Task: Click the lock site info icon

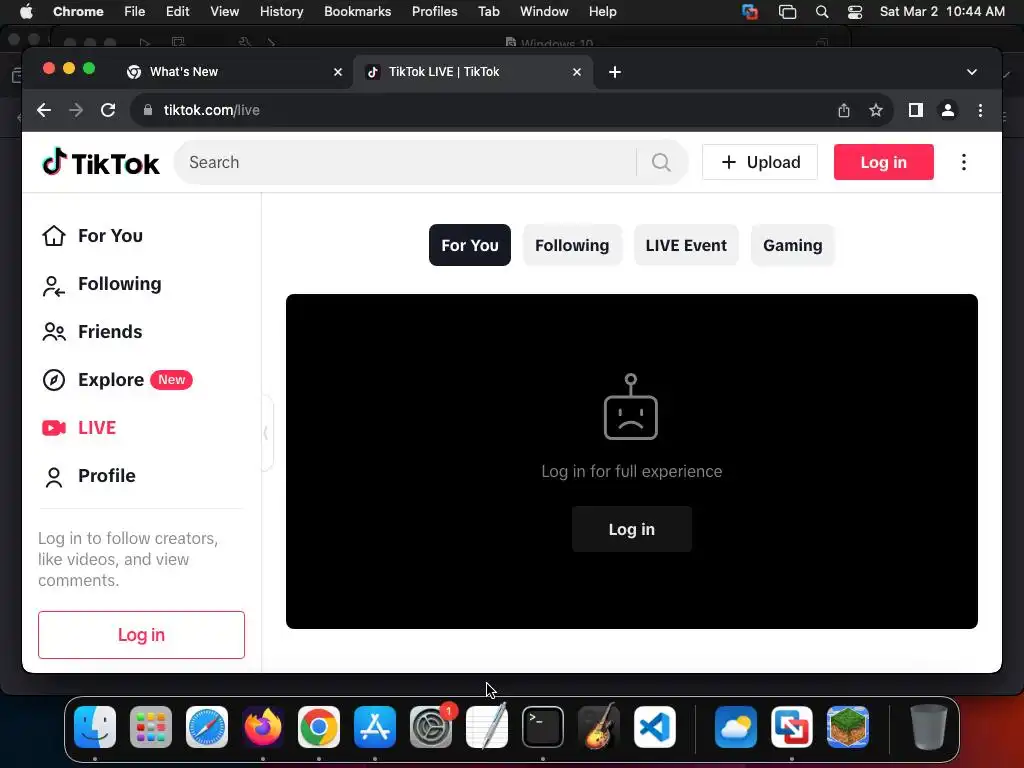Action: pyautogui.click(x=148, y=110)
